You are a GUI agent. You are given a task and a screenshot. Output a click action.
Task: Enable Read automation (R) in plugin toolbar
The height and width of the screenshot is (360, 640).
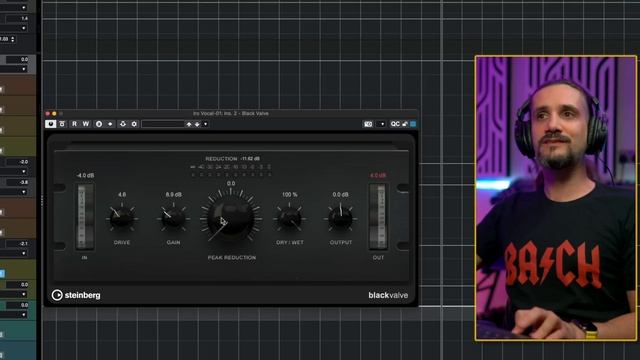(74, 124)
